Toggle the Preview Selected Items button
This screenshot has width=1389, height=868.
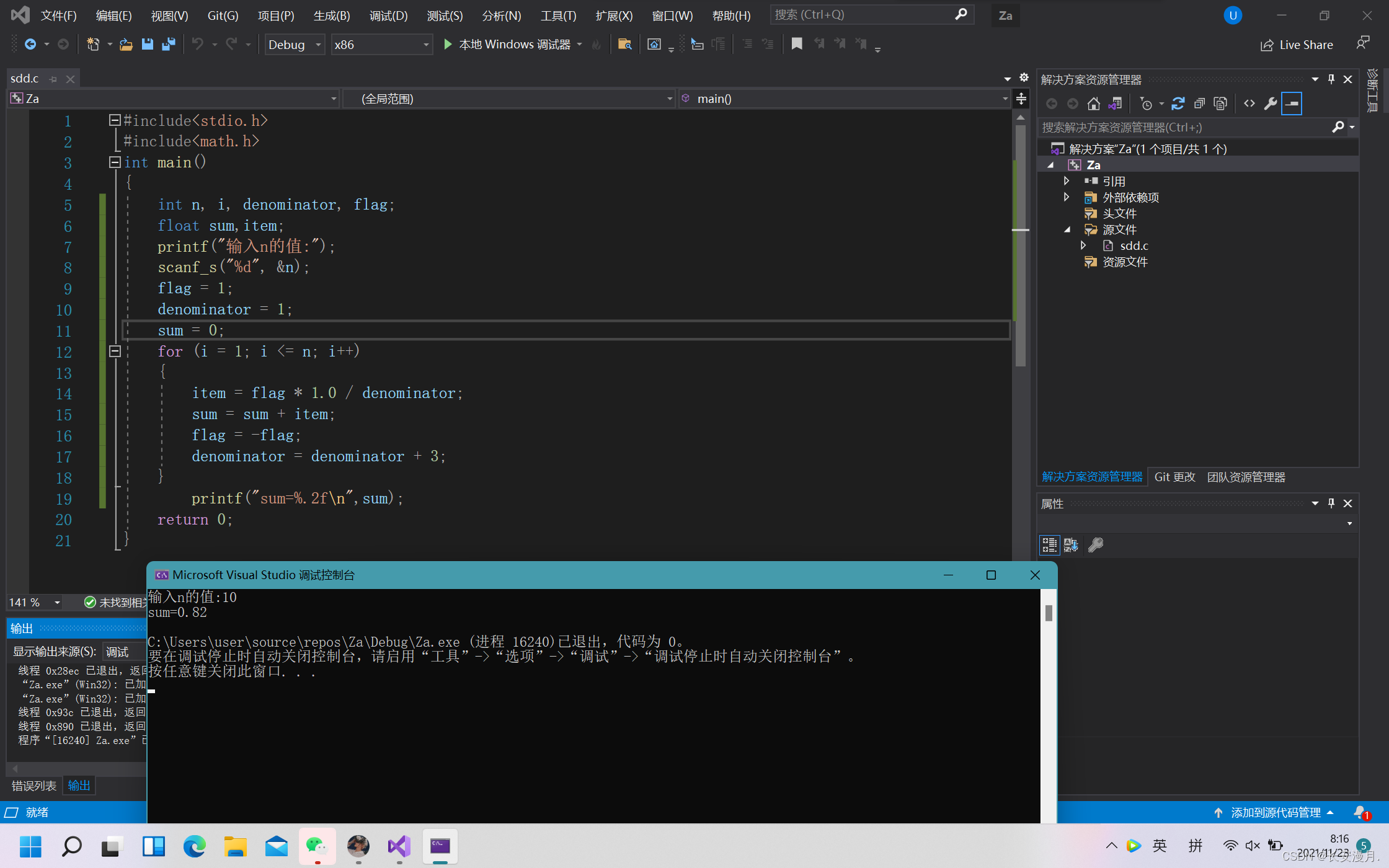(1292, 104)
